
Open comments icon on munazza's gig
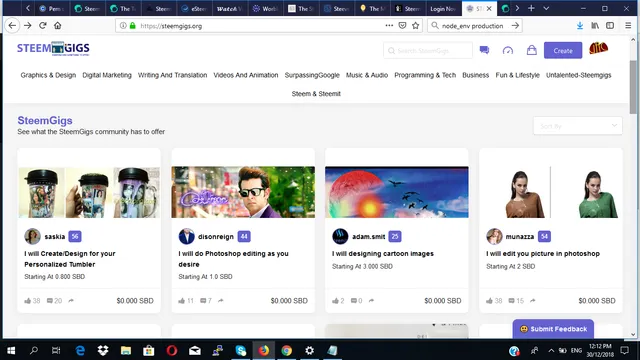(x=511, y=301)
